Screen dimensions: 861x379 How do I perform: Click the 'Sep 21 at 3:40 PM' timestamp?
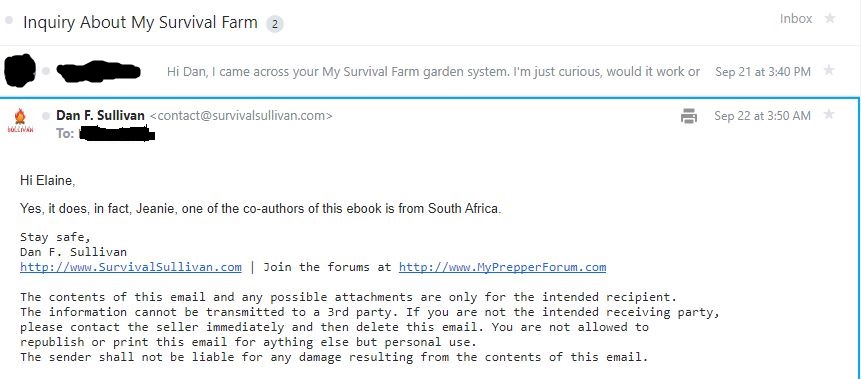coord(762,72)
